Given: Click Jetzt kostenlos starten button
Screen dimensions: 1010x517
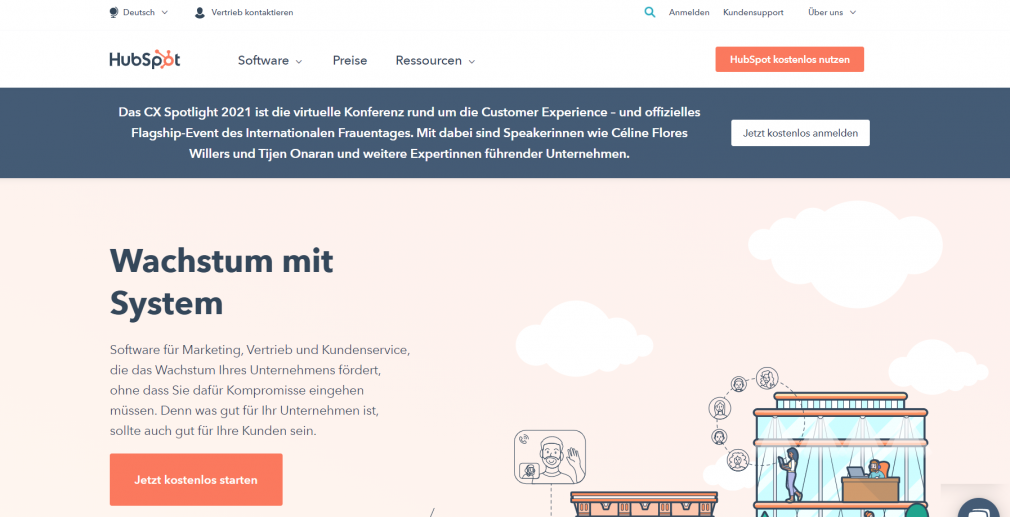Looking at the screenshot, I should pos(196,480).
